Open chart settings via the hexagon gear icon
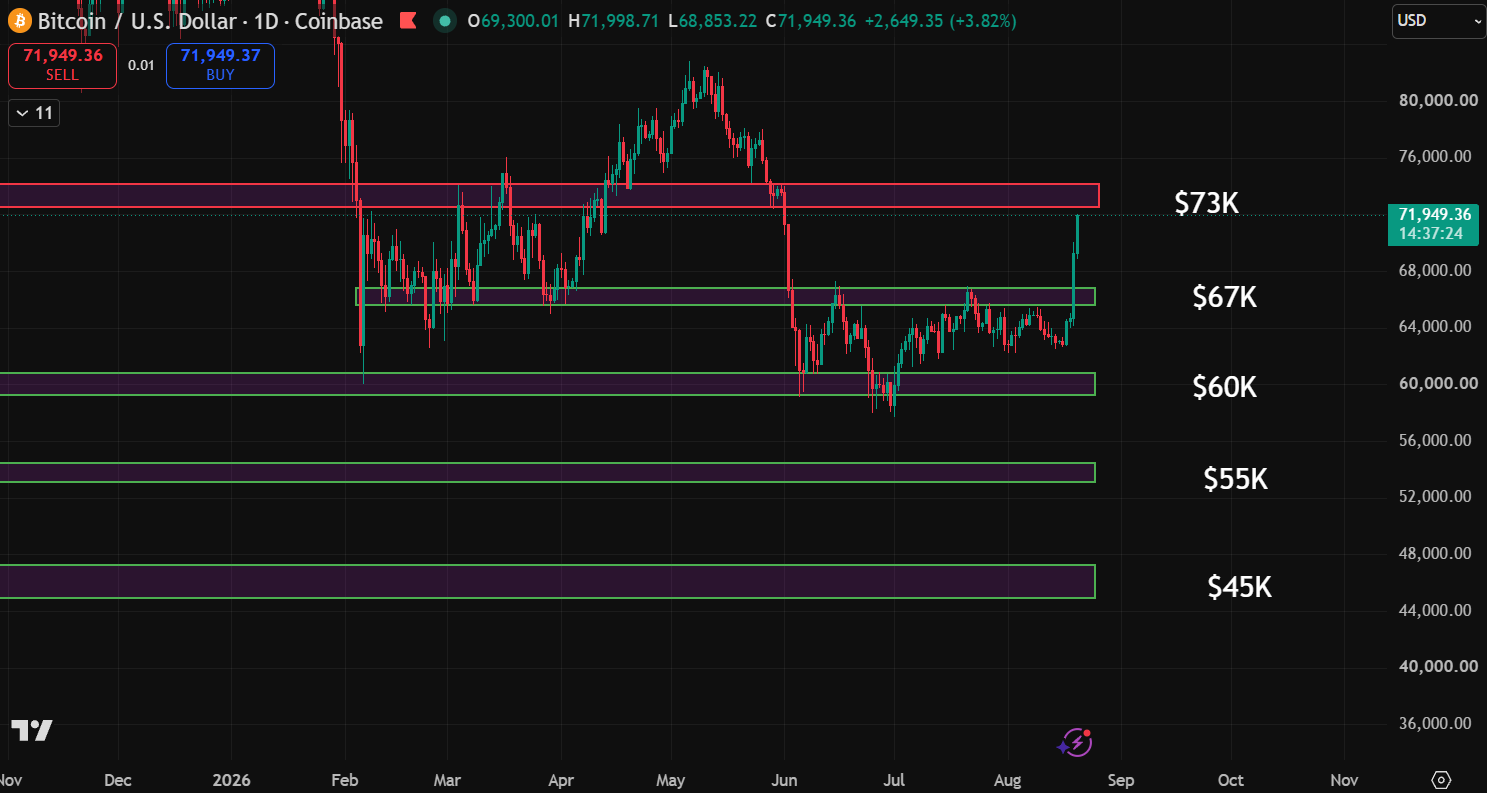The height and width of the screenshot is (793, 1487). (1441, 780)
